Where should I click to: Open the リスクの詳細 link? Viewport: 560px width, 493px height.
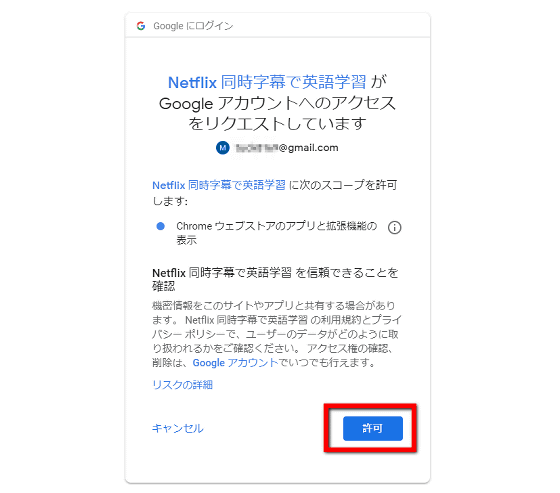tap(182, 385)
